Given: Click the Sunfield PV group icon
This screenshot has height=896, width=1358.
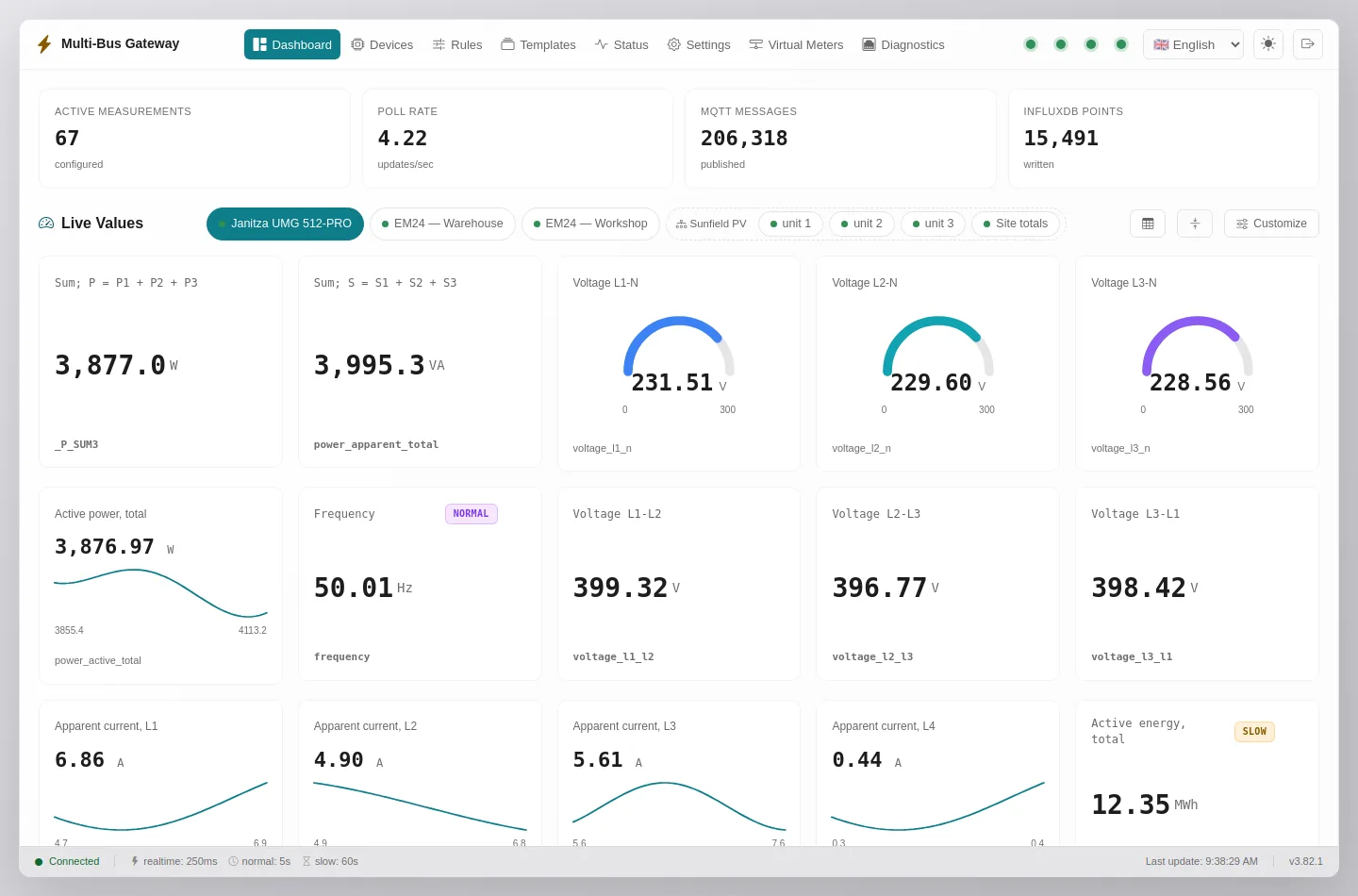Looking at the screenshot, I should tap(681, 224).
